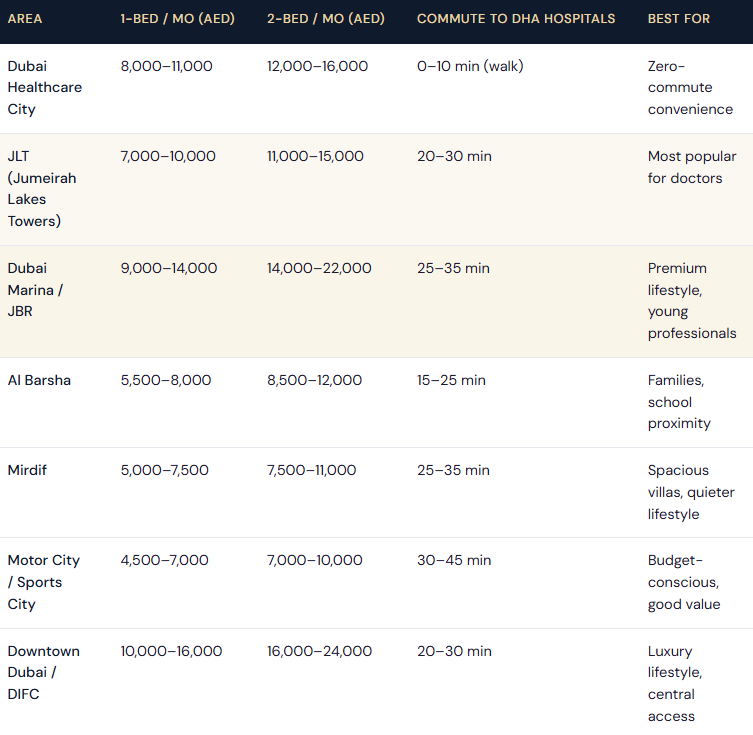The height and width of the screenshot is (735, 753).
Task: Click the 8,000–11,000 rent value
Action: click(x=167, y=66)
